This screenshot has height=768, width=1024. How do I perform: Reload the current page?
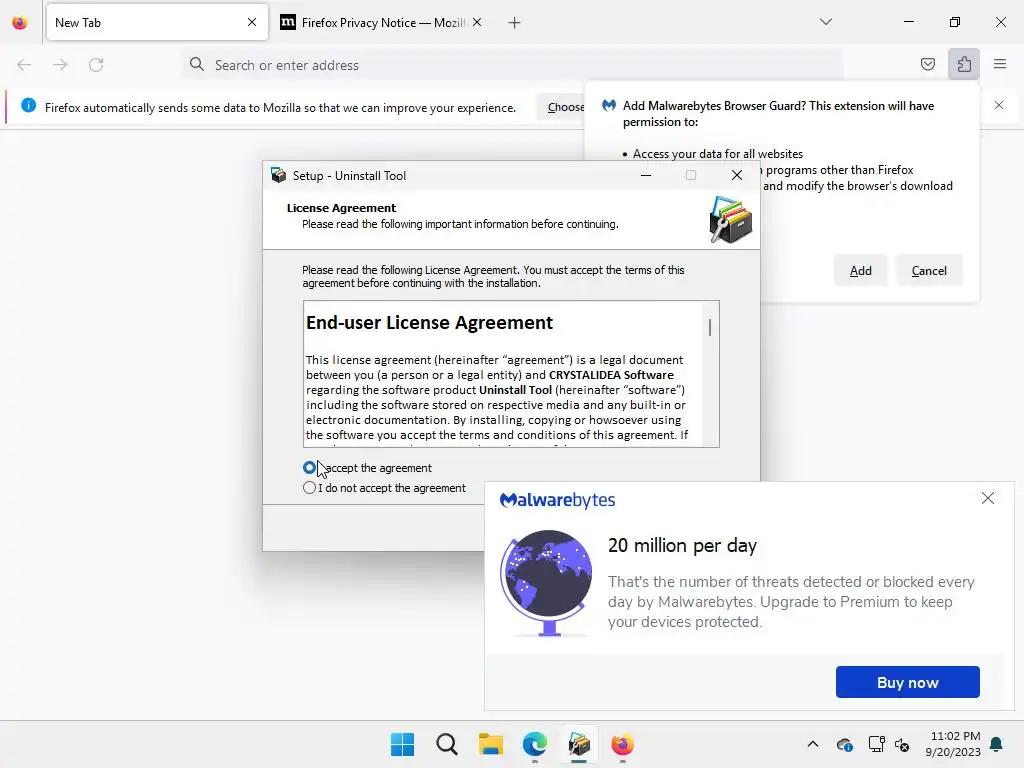click(96, 65)
